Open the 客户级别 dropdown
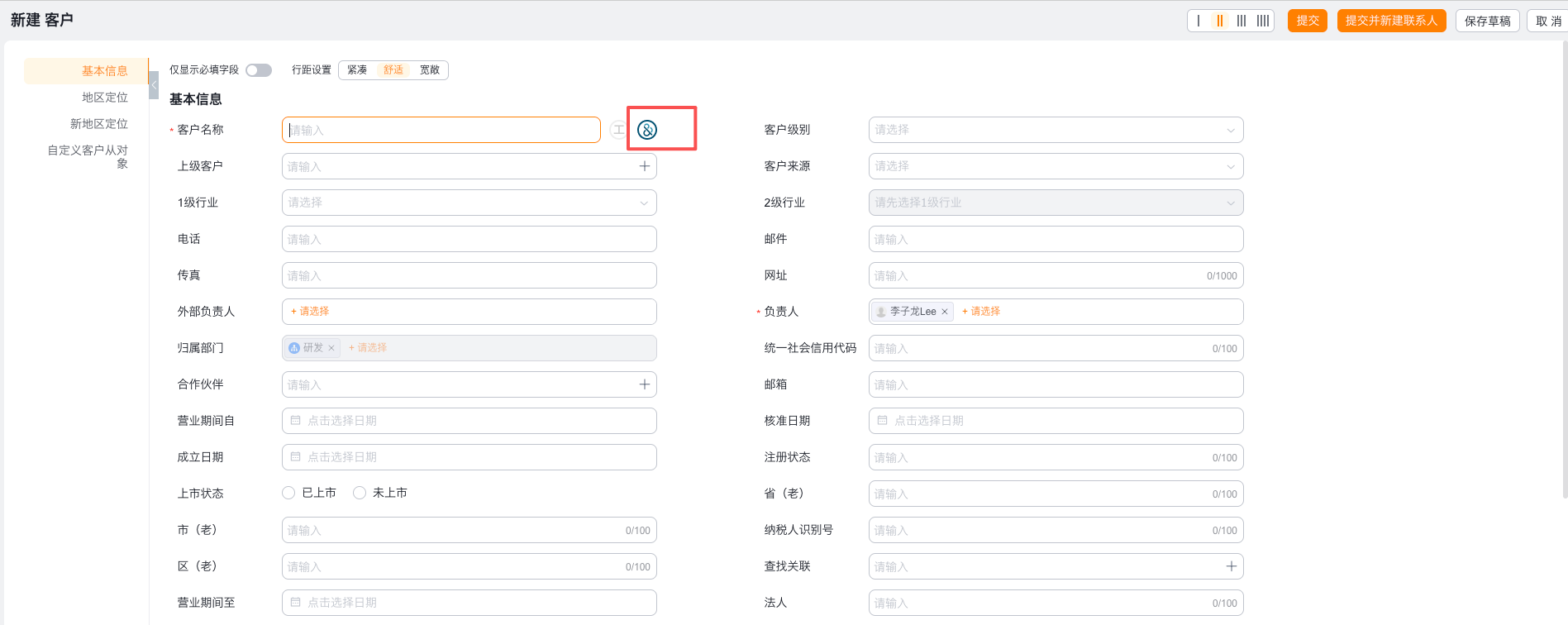The image size is (1568, 625). (x=1056, y=130)
